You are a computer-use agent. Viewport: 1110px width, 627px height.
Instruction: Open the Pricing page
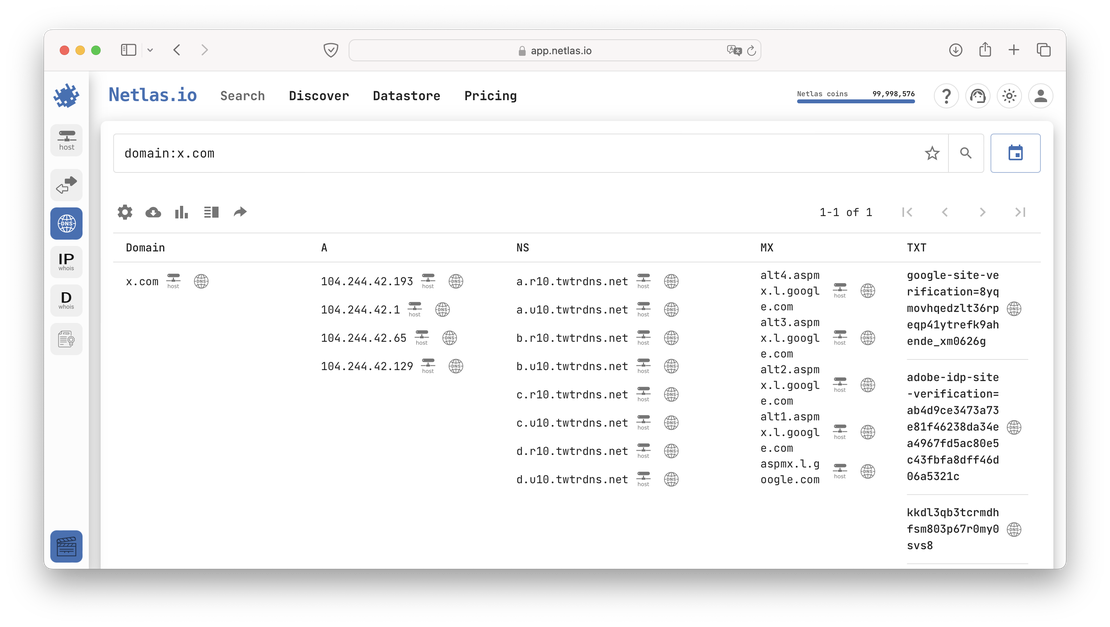point(490,96)
